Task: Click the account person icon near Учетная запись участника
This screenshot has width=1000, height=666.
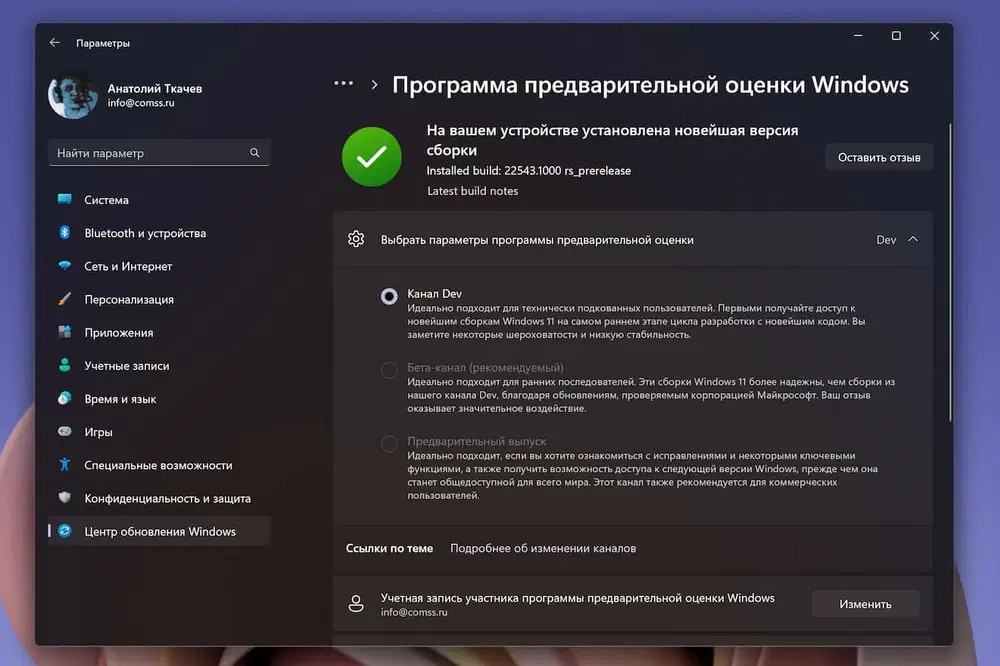Action: (x=356, y=603)
